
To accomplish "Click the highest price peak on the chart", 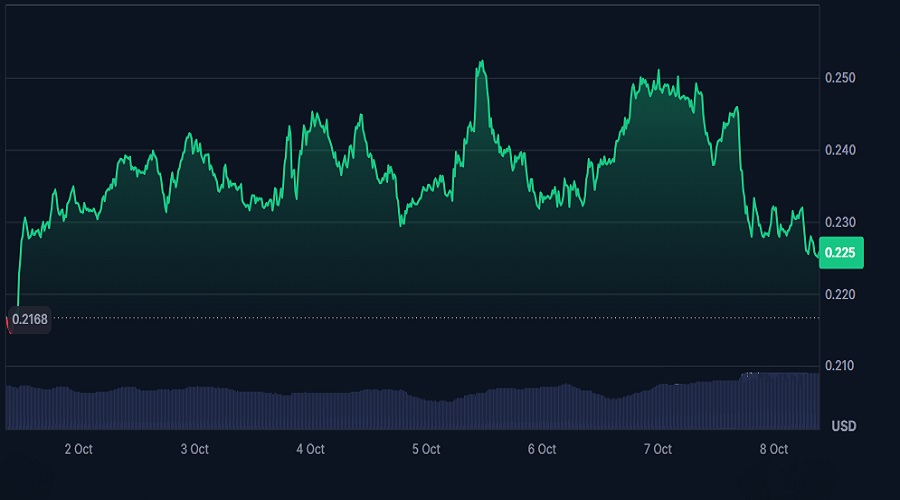I will pyautogui.click(x=482, y=62).
